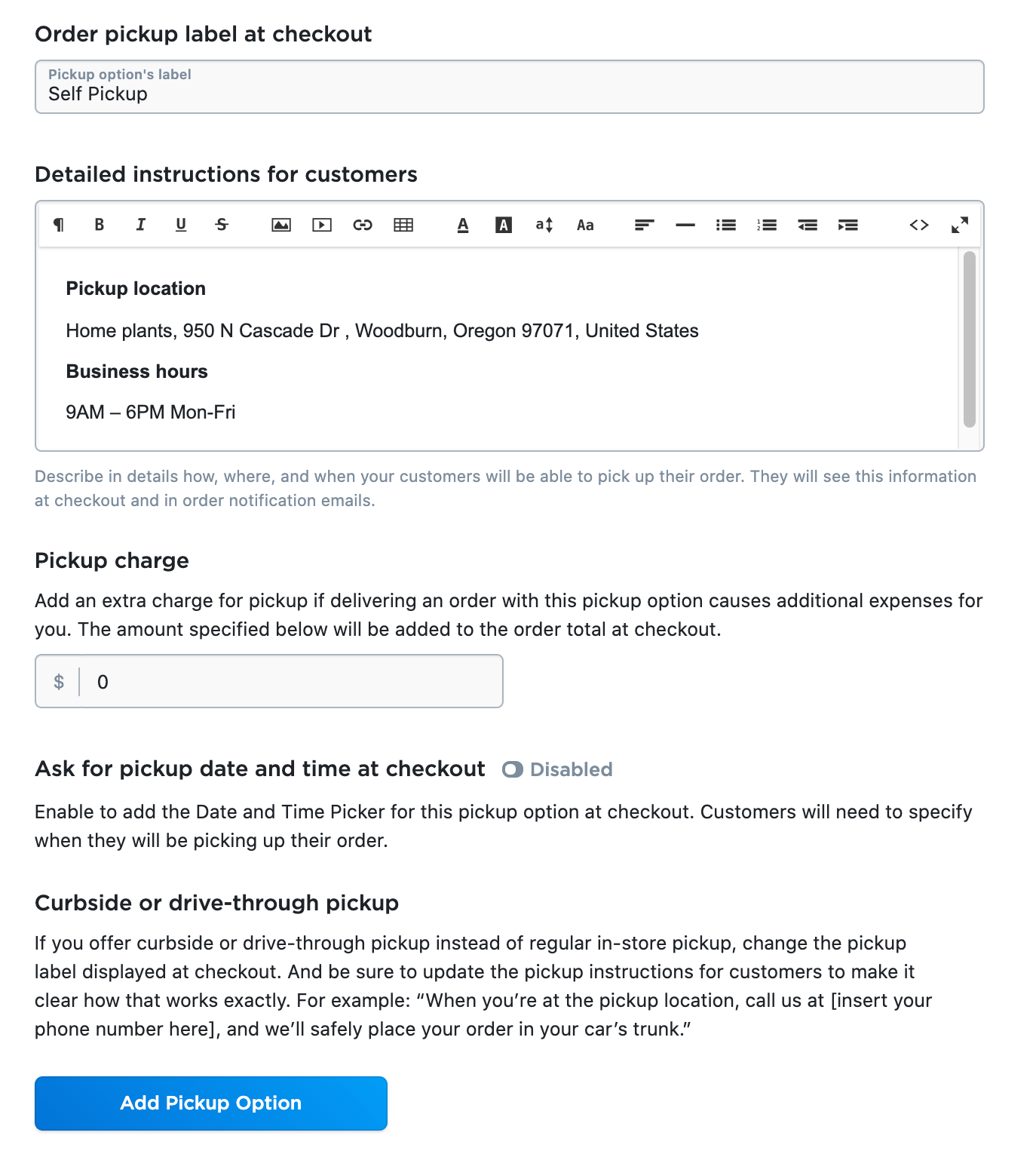Insert a link in the editor
Screen dimensions: 1036x1154
click(x=363, y=225)
